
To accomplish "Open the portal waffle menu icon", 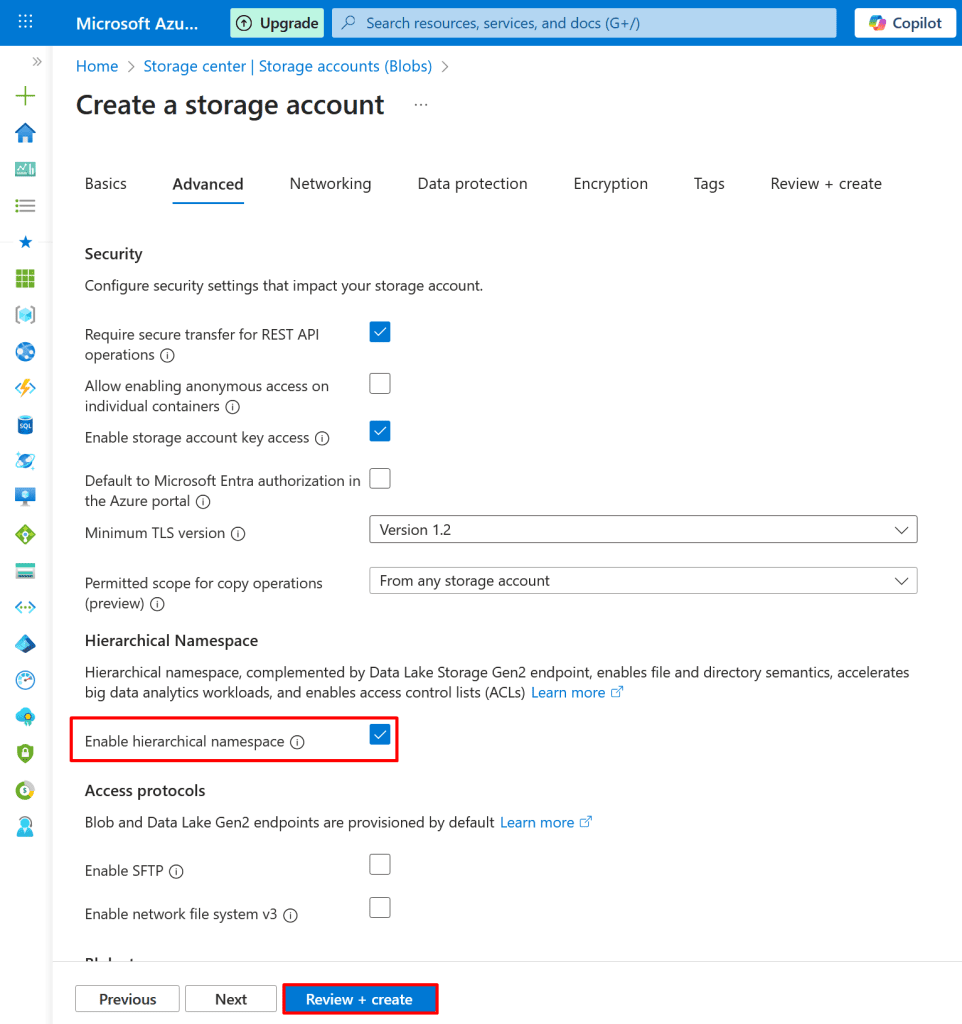I will pyautogui.click(x=26, y=22).
